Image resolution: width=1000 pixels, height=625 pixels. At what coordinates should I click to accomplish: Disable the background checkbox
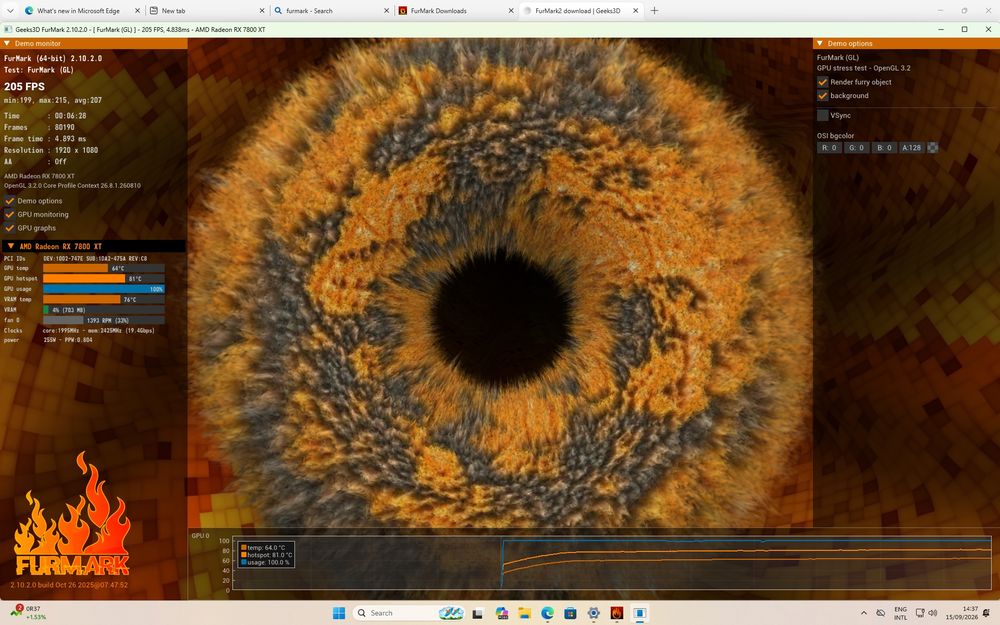pyautogui.click(x=823, y=96)
